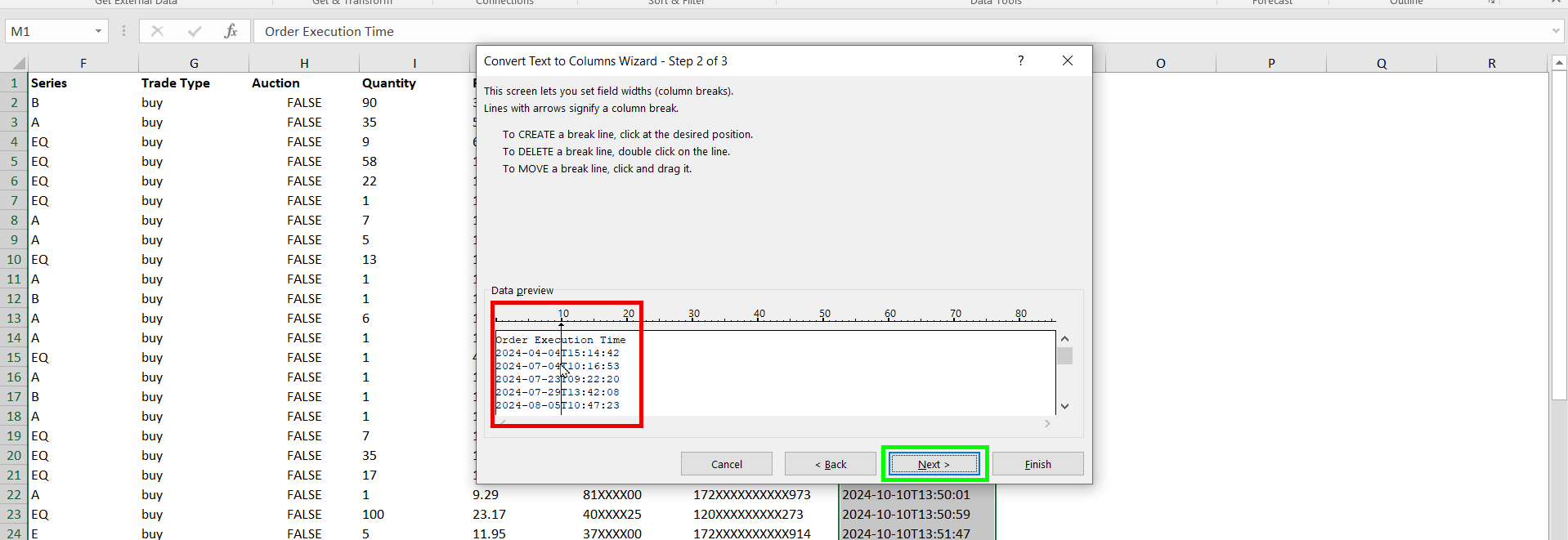Screen dimensions: 1568x540
Task: Click data preview scroll down arrow
Action: 1064,406
